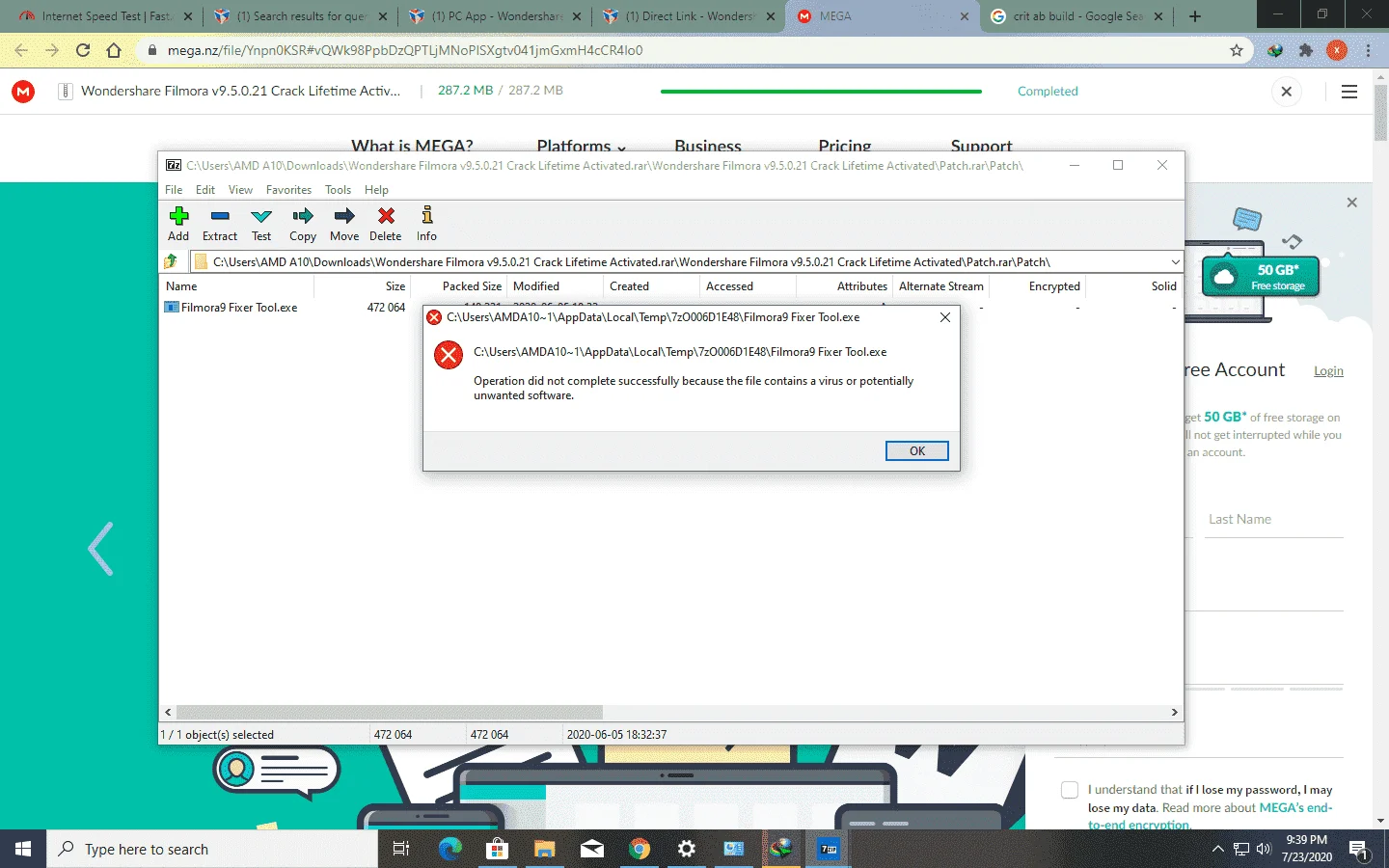Dismiss the MEGA download bar with X
1389x868 pixels.
tap(1286, 92)
